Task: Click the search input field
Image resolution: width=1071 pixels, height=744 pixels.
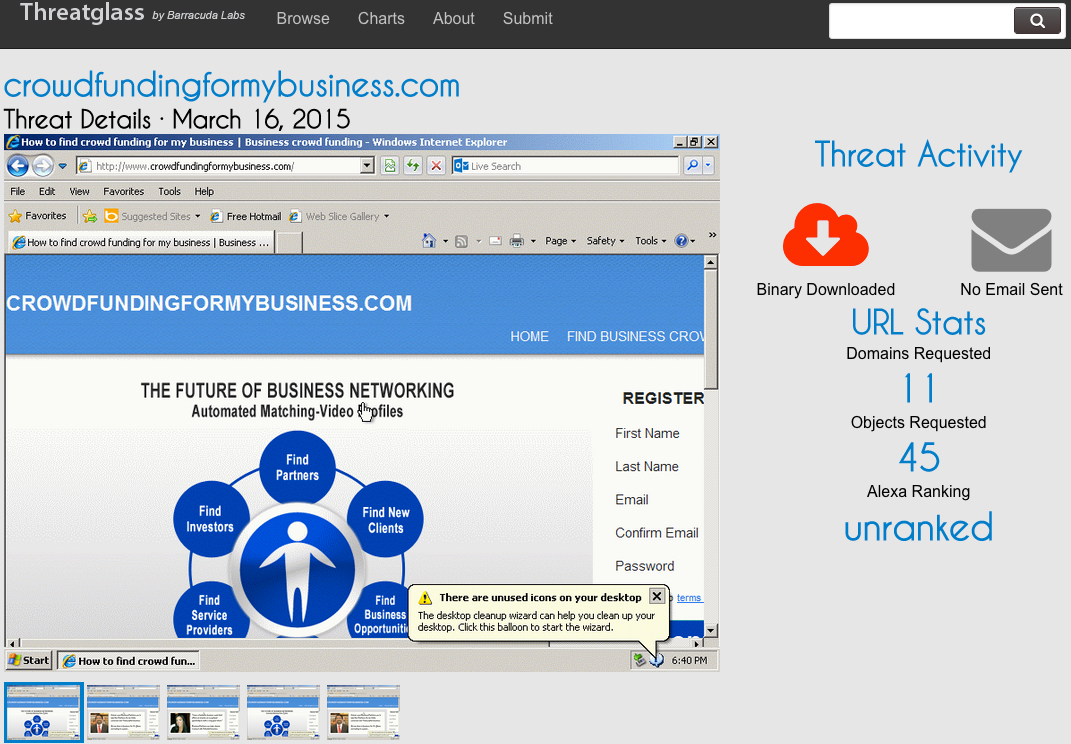Action: coord(920,21)
